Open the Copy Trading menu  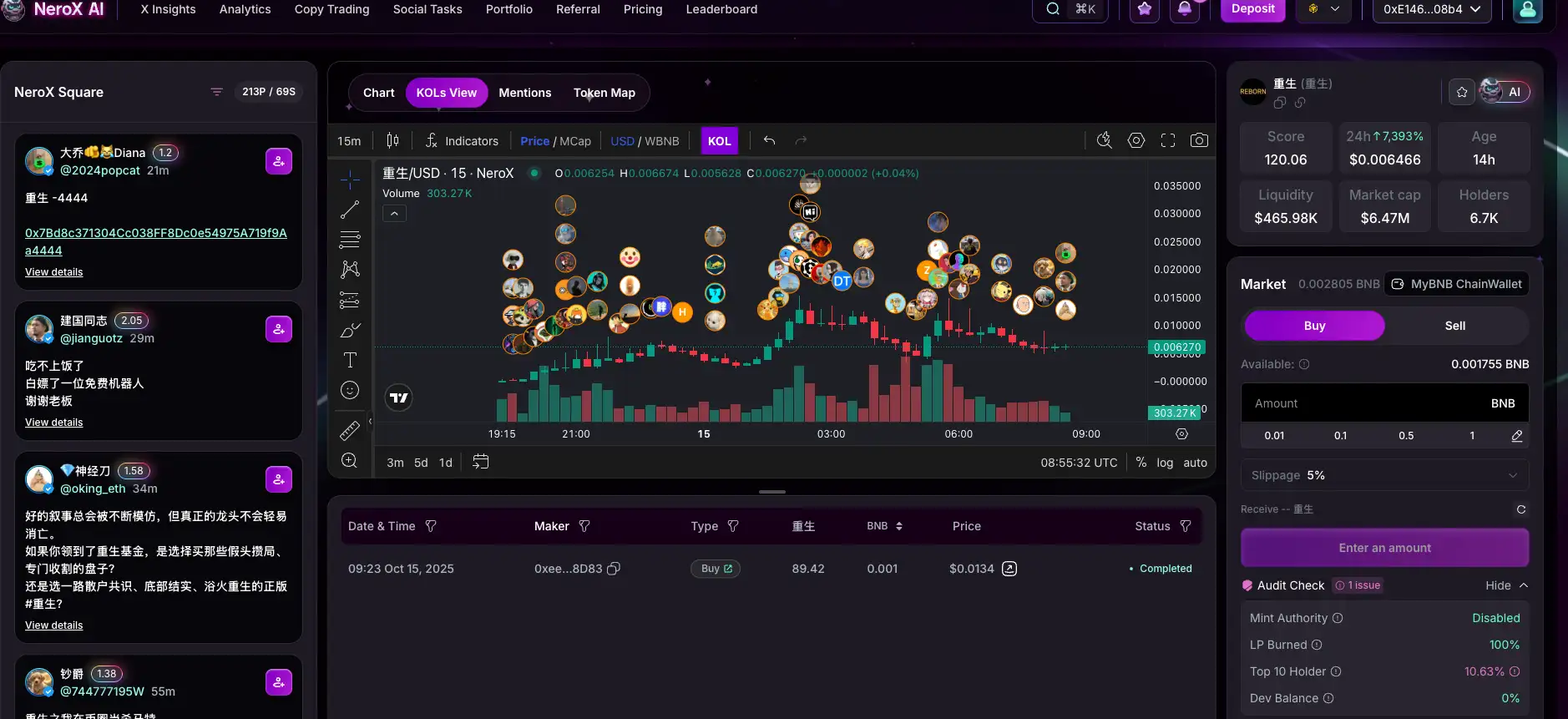tap(331, 9)
